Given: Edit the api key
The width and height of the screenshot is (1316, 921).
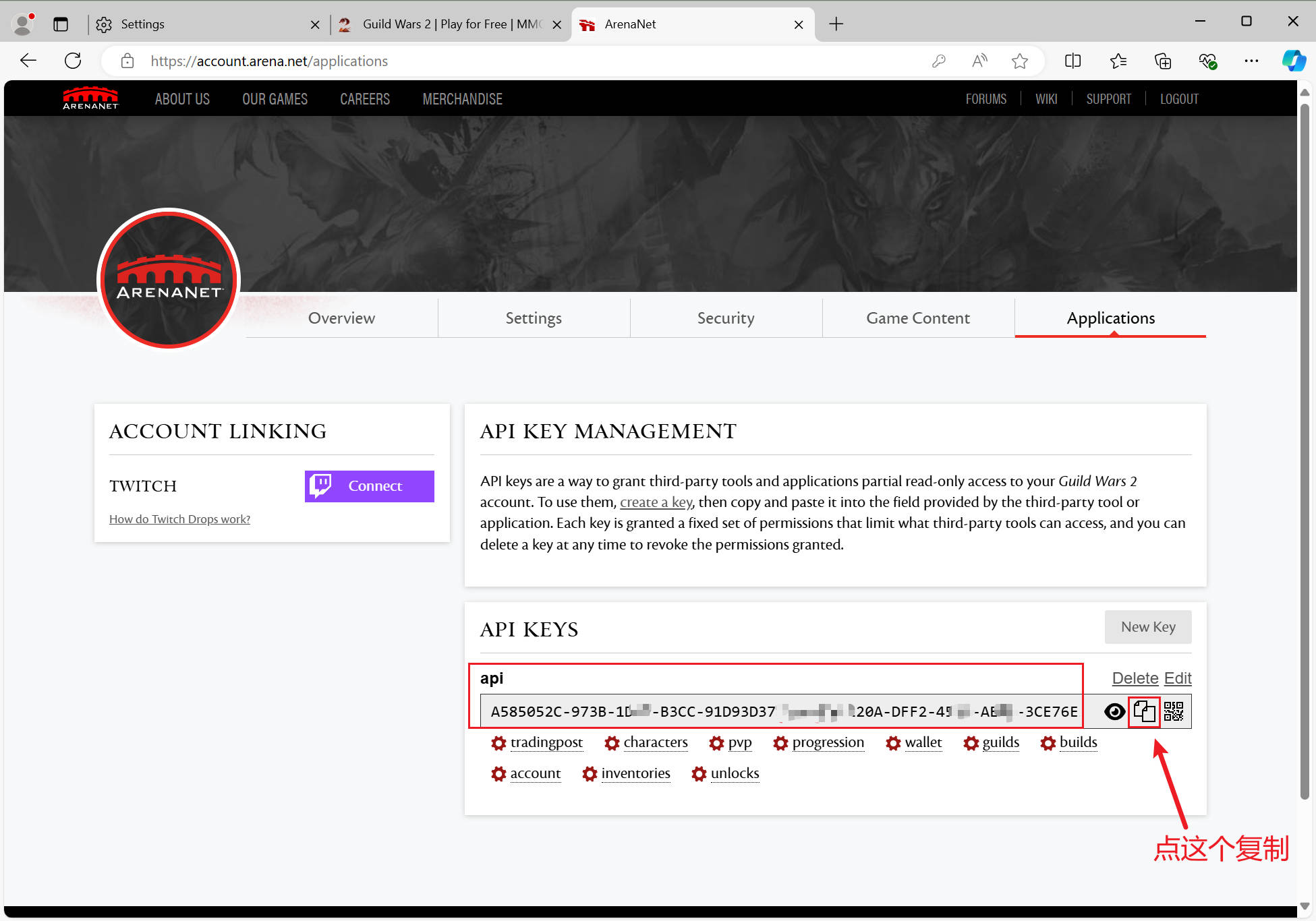Looking at the screenshot, I should 1178,678.
